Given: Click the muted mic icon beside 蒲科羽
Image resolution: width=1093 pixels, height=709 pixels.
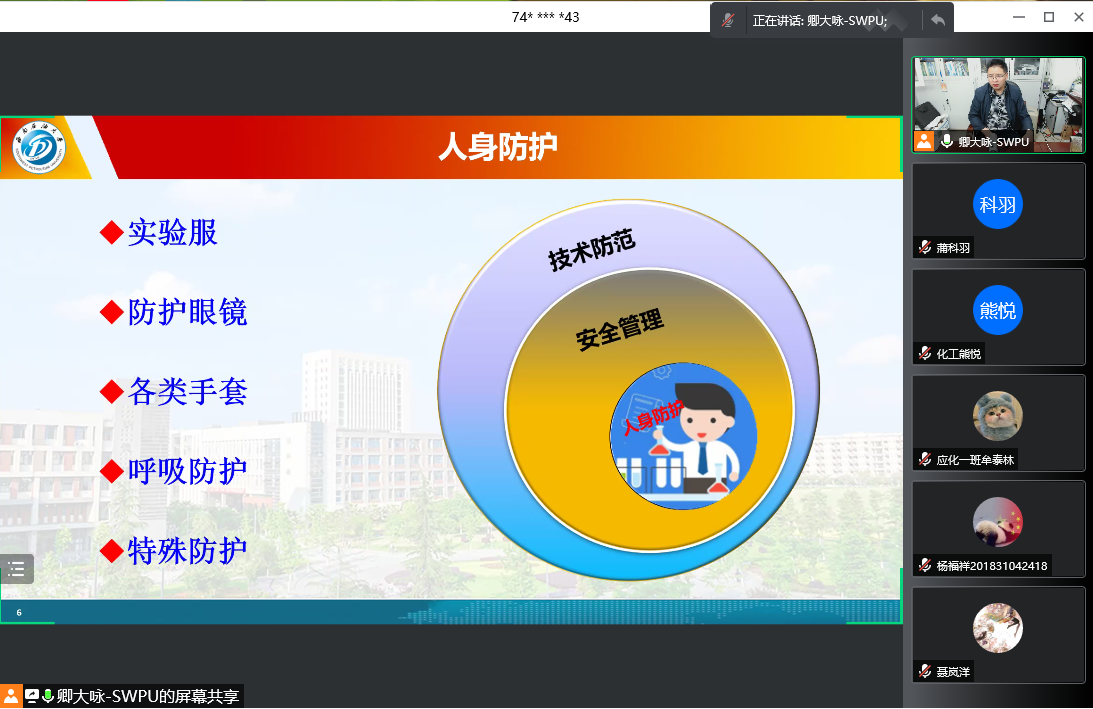Looking at the screenshot, I should [925, 248].
